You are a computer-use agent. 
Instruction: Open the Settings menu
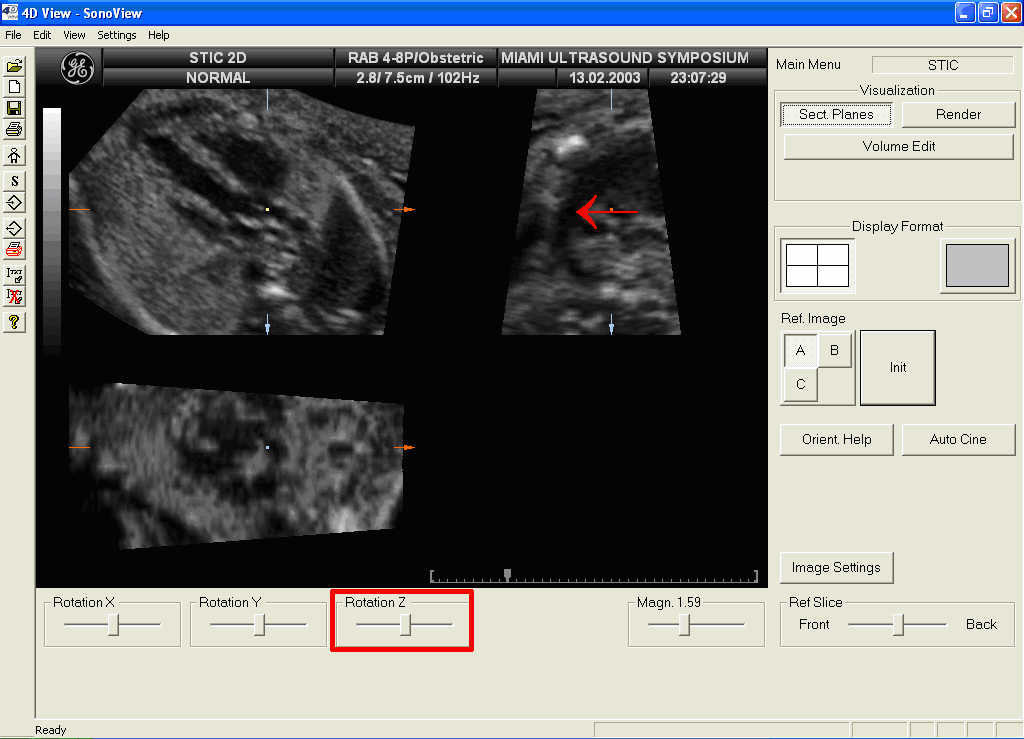tap(116, 35)
